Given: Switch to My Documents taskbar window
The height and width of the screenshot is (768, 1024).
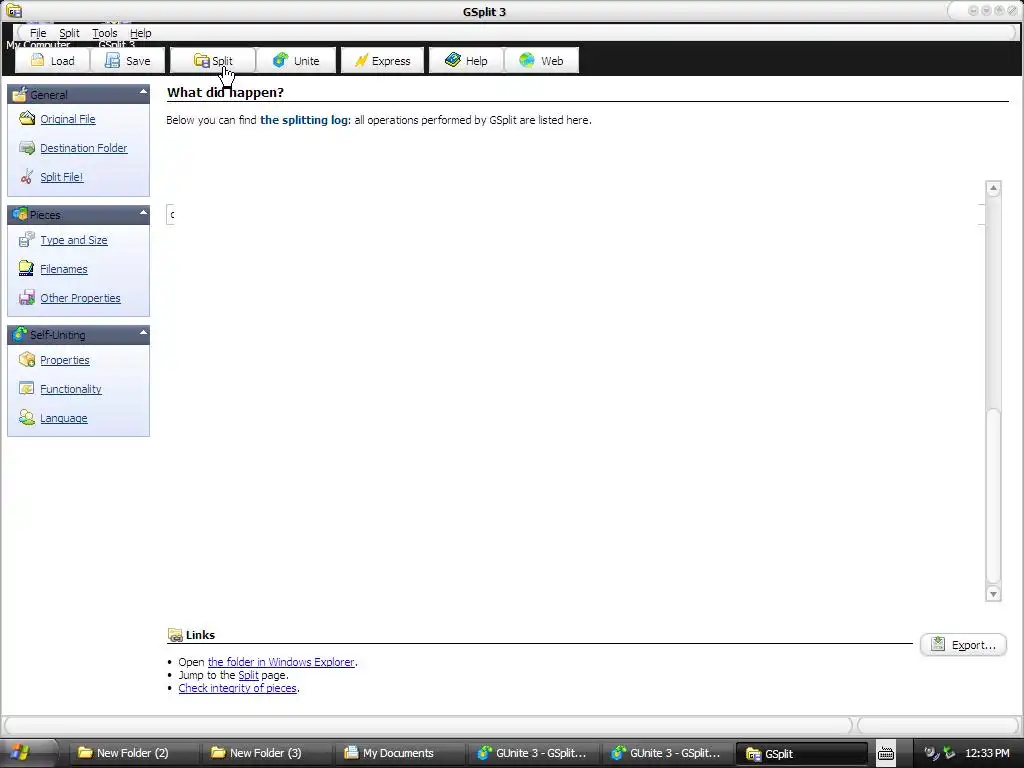Looking at the screenshot, I should pyautogui.click(x=398, y=753).
